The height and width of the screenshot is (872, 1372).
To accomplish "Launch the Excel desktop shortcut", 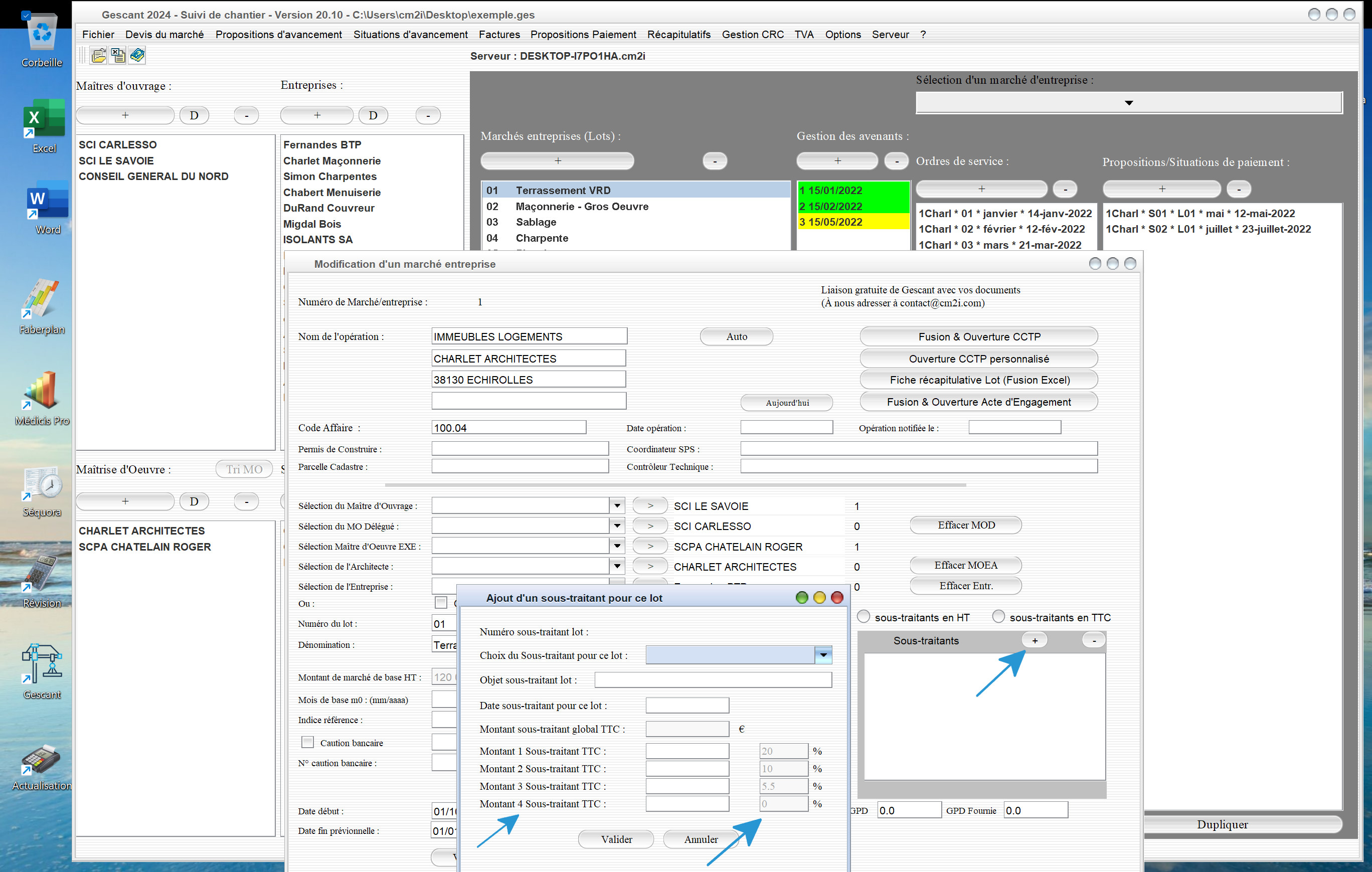I will (44, 126).
